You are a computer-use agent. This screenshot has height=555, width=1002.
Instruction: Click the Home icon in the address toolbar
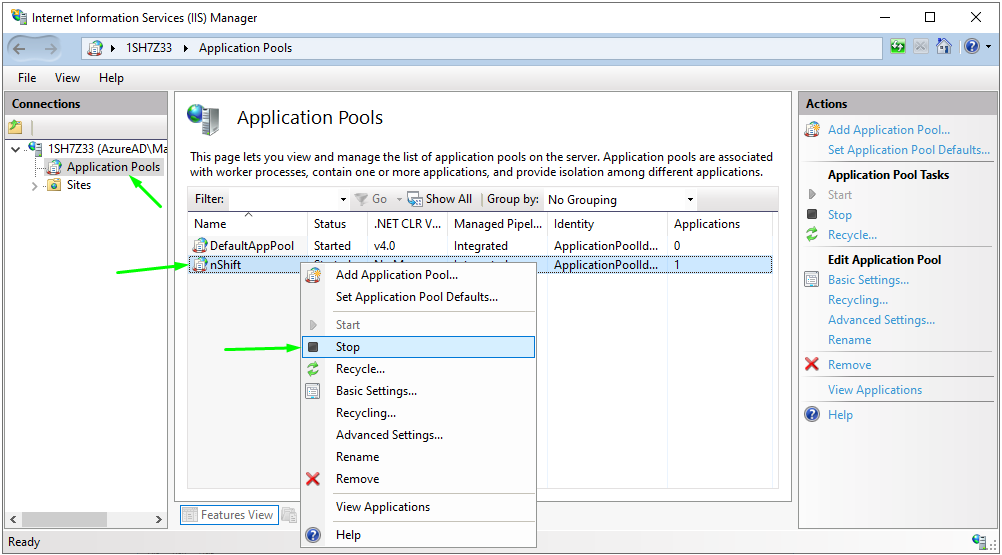943,47
